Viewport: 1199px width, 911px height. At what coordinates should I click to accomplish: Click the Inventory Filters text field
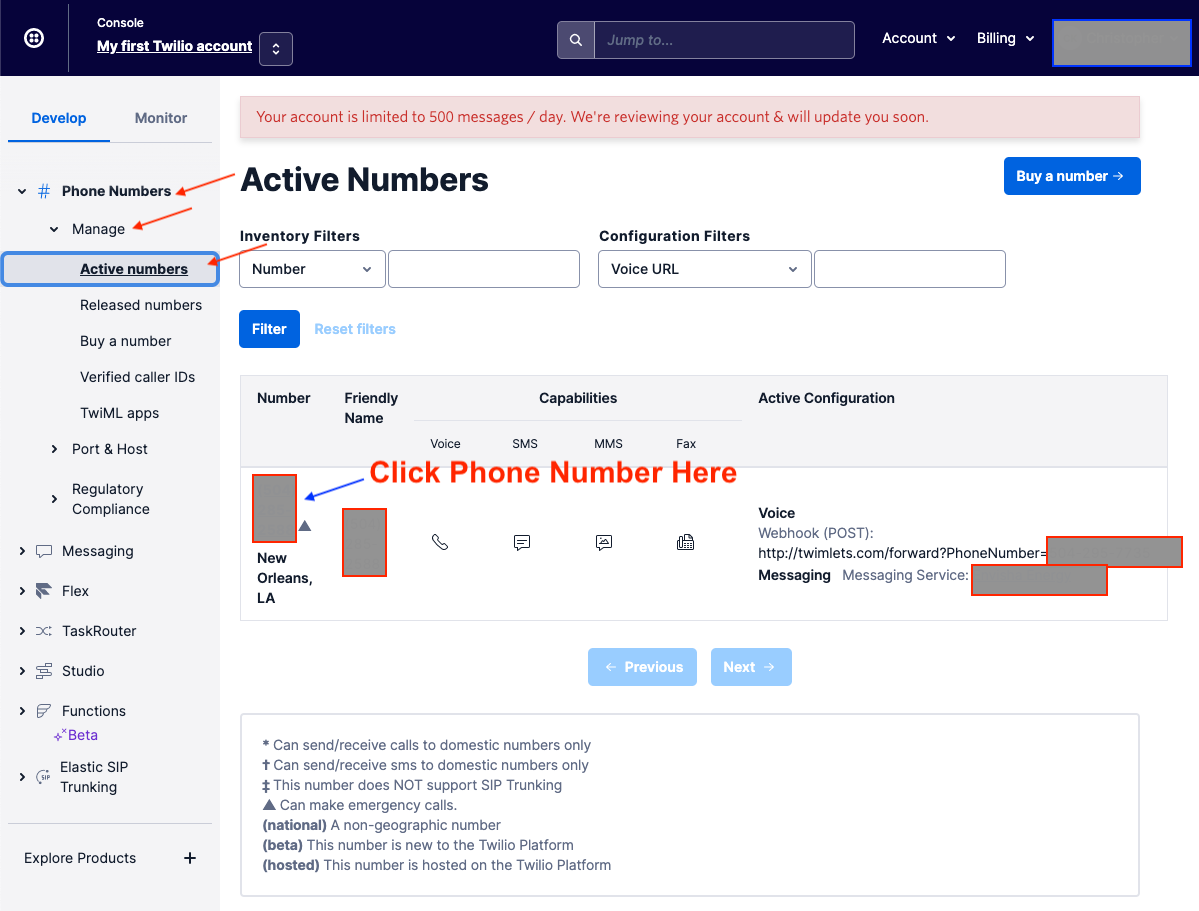484,269
